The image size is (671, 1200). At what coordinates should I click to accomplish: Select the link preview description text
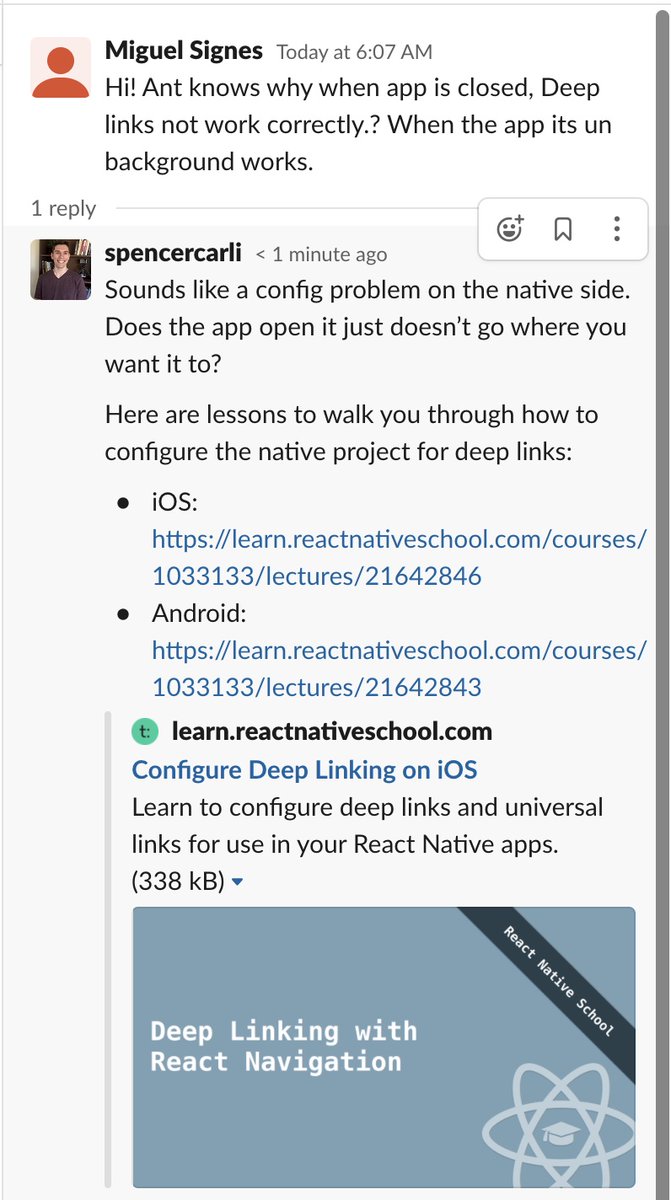pyautogui.click(x=367, y=826)
